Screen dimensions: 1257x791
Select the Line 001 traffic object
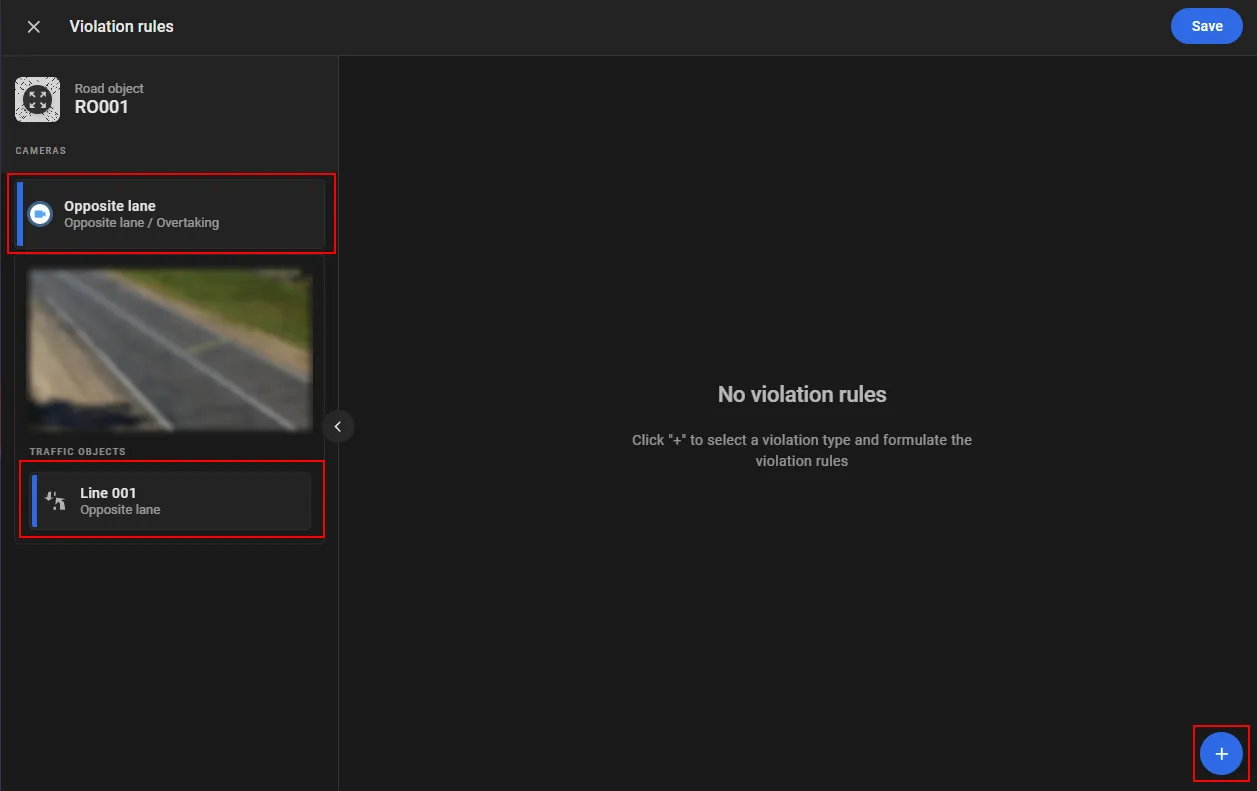pyautogui.click(x=171, y=501)
